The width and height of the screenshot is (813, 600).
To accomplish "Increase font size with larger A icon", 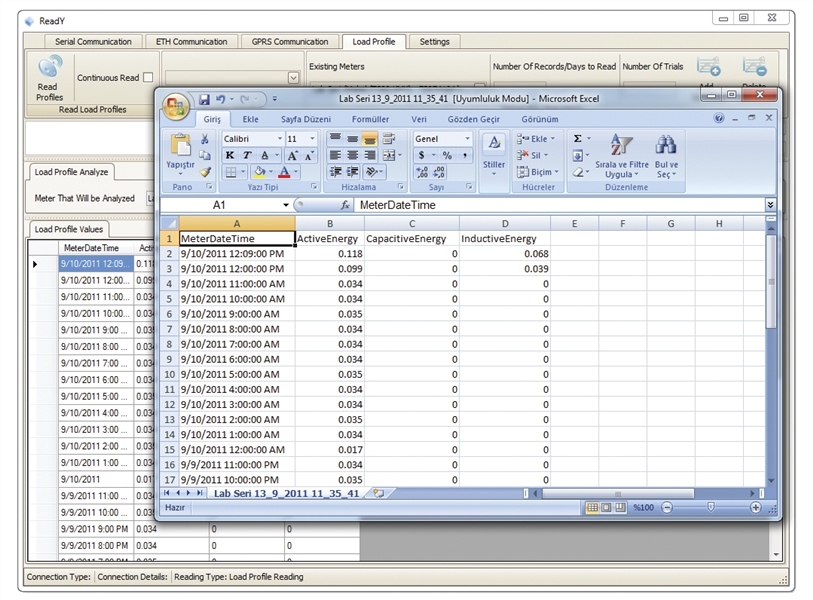I will [x=292, y=156].
